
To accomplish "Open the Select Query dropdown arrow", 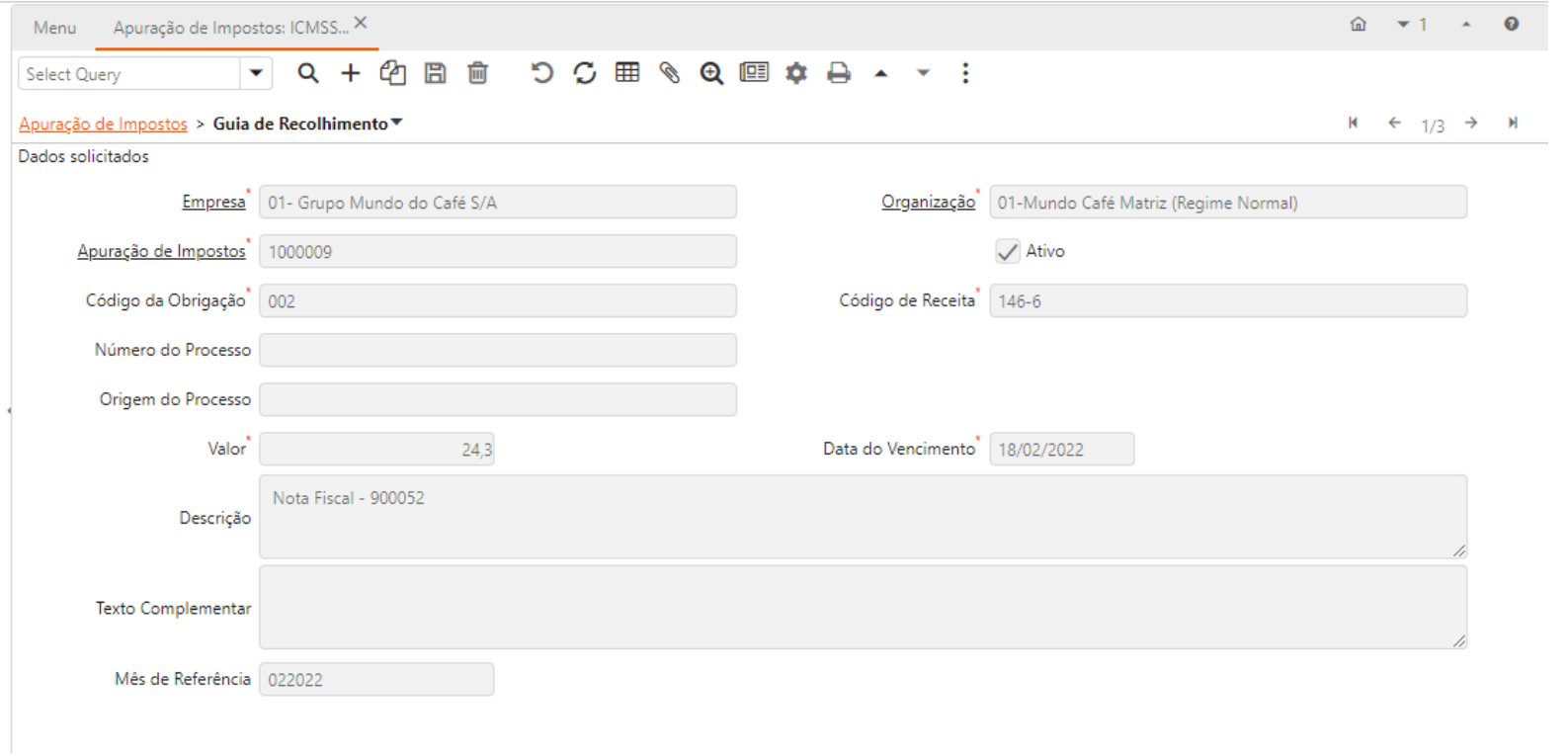I will [x=256, y=73].
